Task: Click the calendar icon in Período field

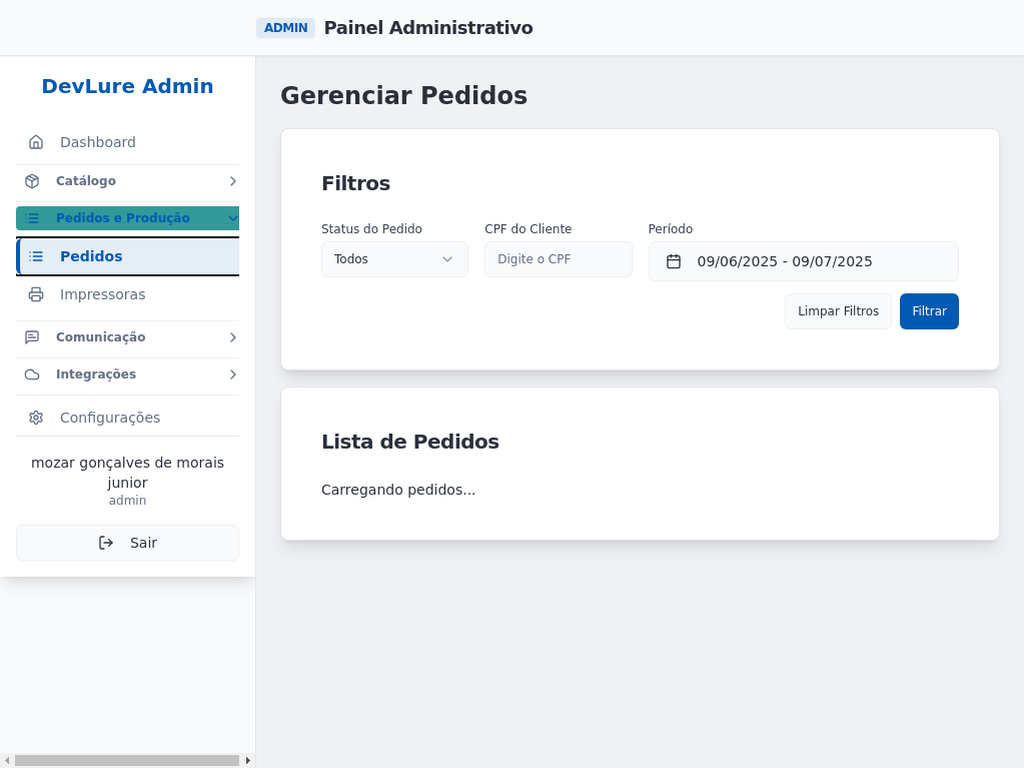Action: (674, 261)
